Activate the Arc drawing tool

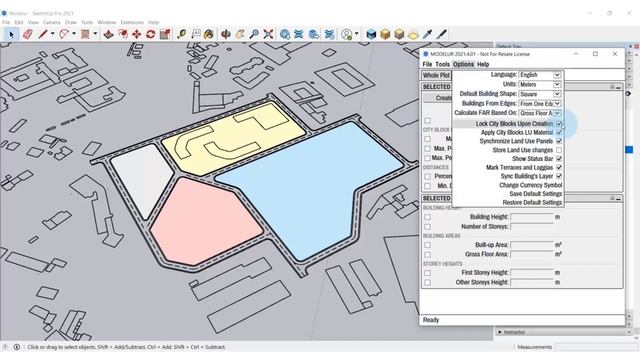[64, 34]
